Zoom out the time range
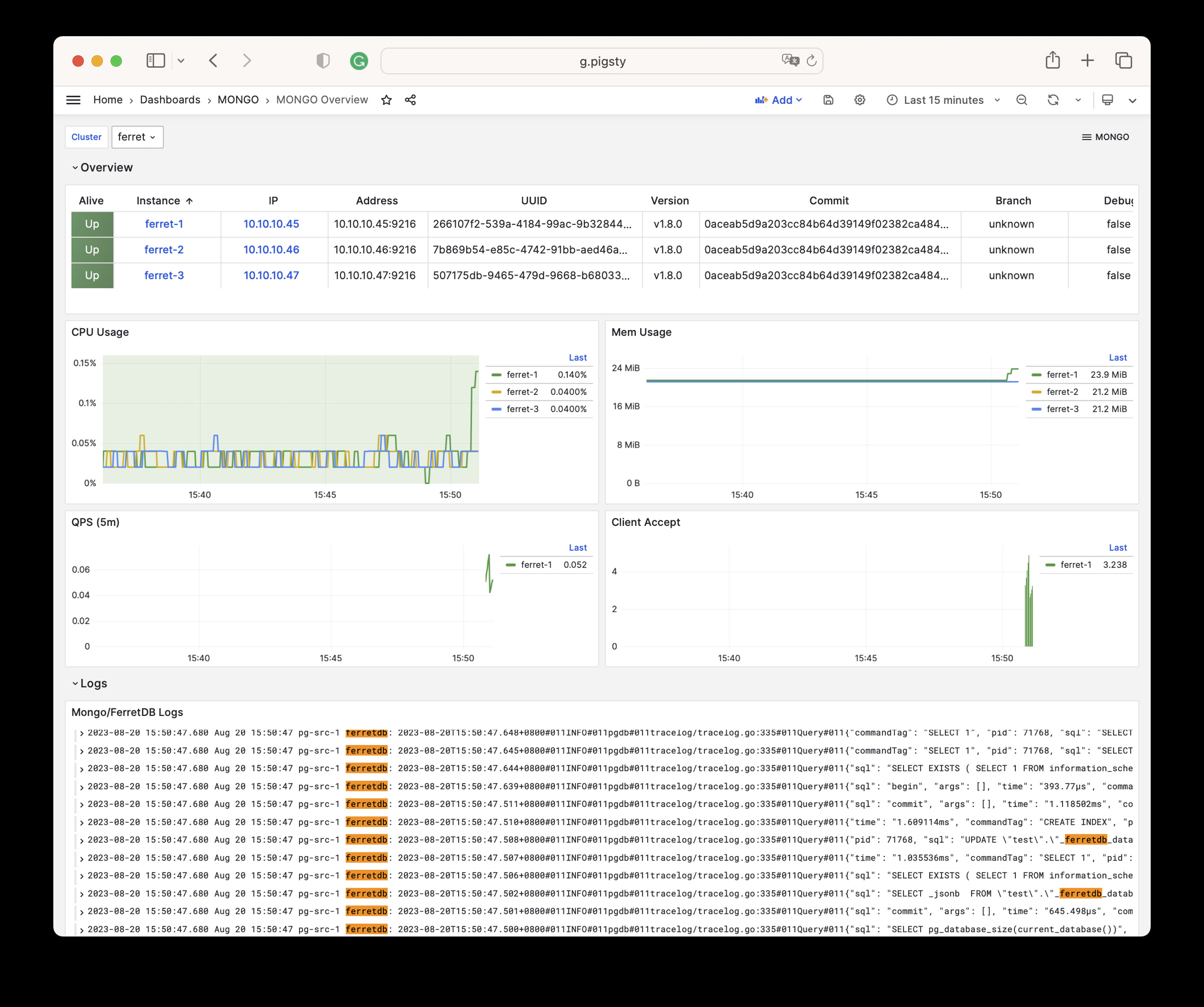This screenshot has width=1204, height=1007. point(1022,100)
